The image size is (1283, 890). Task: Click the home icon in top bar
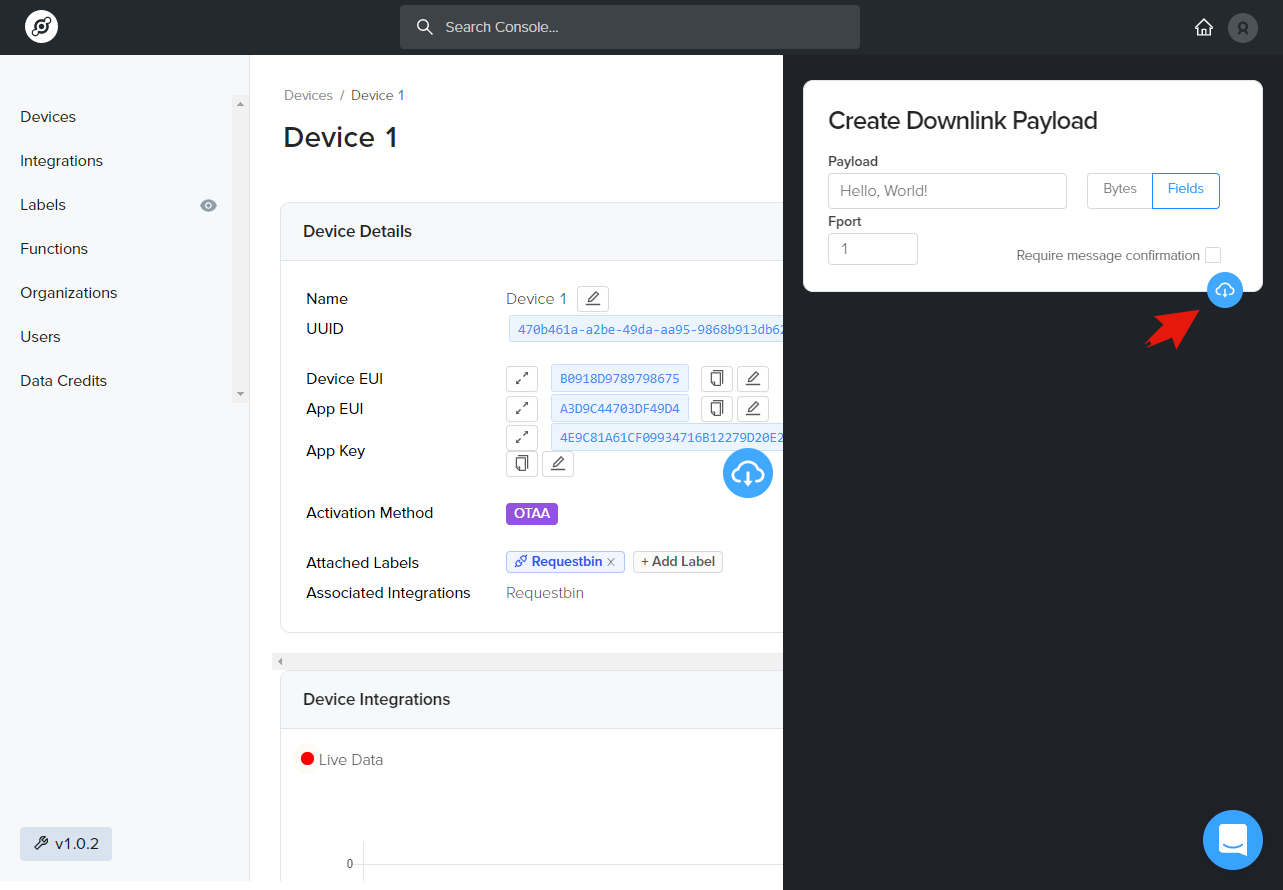1204,27
